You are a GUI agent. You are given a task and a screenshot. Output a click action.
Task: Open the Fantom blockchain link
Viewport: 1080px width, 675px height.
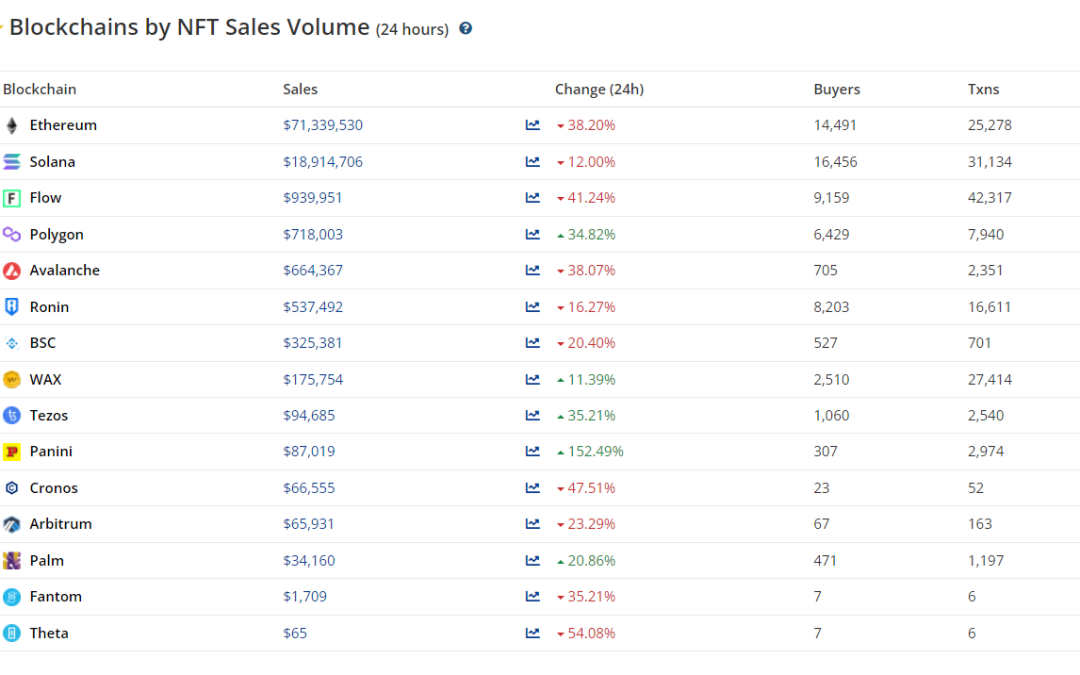click(56, 596)
